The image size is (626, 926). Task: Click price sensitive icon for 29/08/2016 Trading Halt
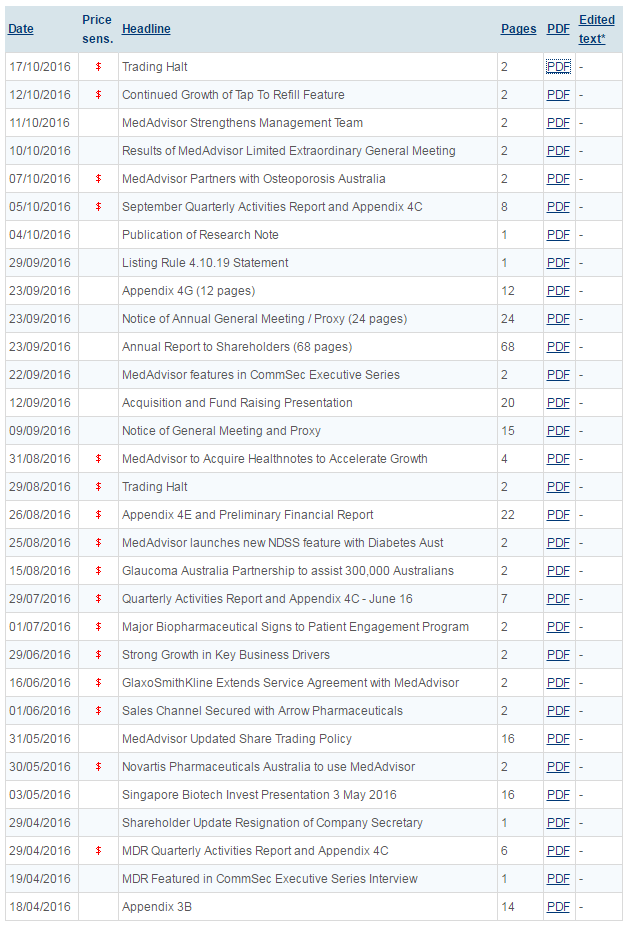pyautogui.click(x=98, y=487)
